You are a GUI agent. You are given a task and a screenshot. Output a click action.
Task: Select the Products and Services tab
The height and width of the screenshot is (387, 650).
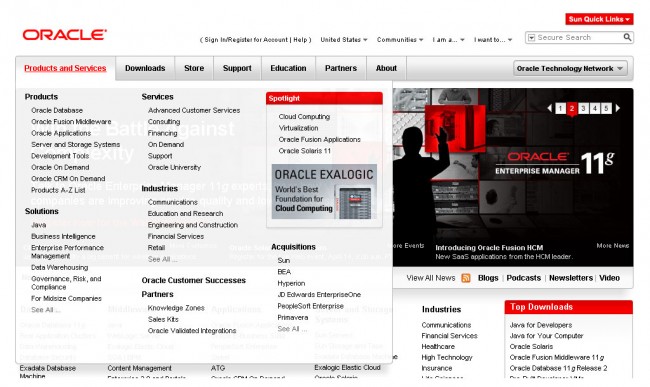click(65, 68)
